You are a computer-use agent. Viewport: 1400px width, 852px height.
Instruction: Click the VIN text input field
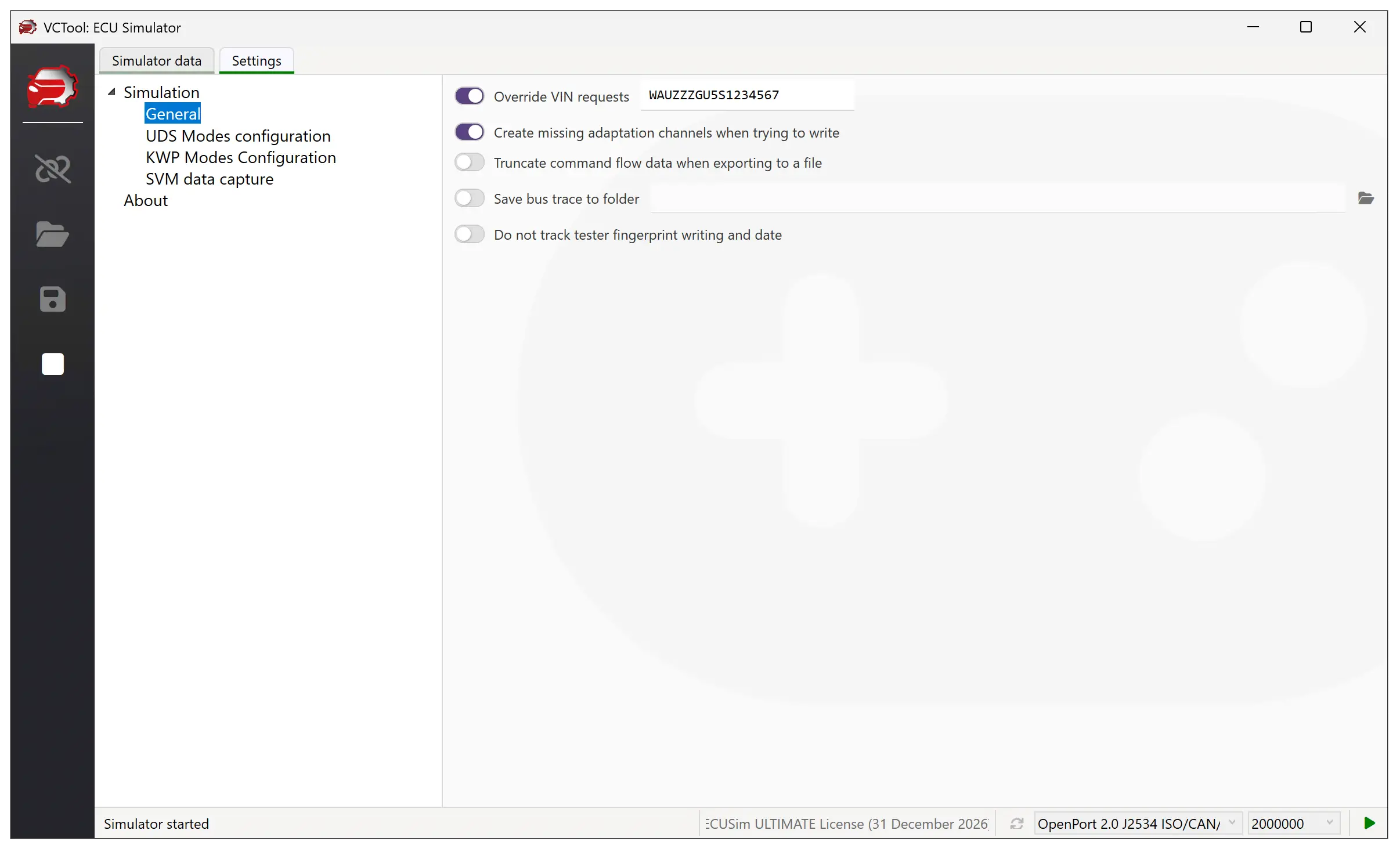point(746,95)
